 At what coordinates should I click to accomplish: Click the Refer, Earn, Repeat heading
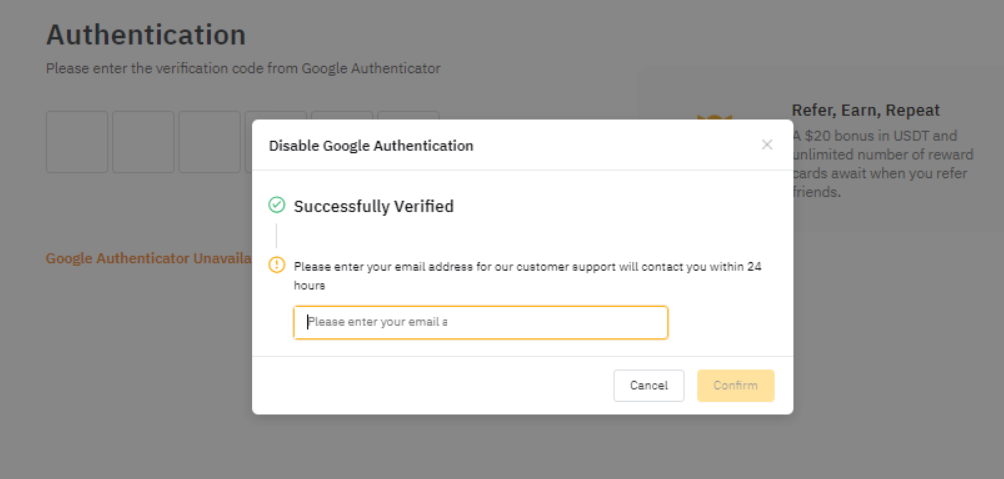pyautogui.click(x=865, y=110)
